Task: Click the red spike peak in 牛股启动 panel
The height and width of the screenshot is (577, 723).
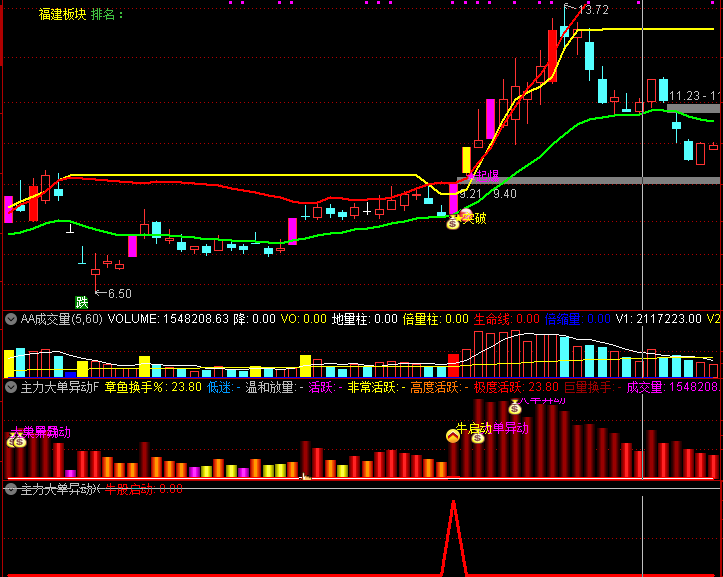Action: tap(453, 502)
